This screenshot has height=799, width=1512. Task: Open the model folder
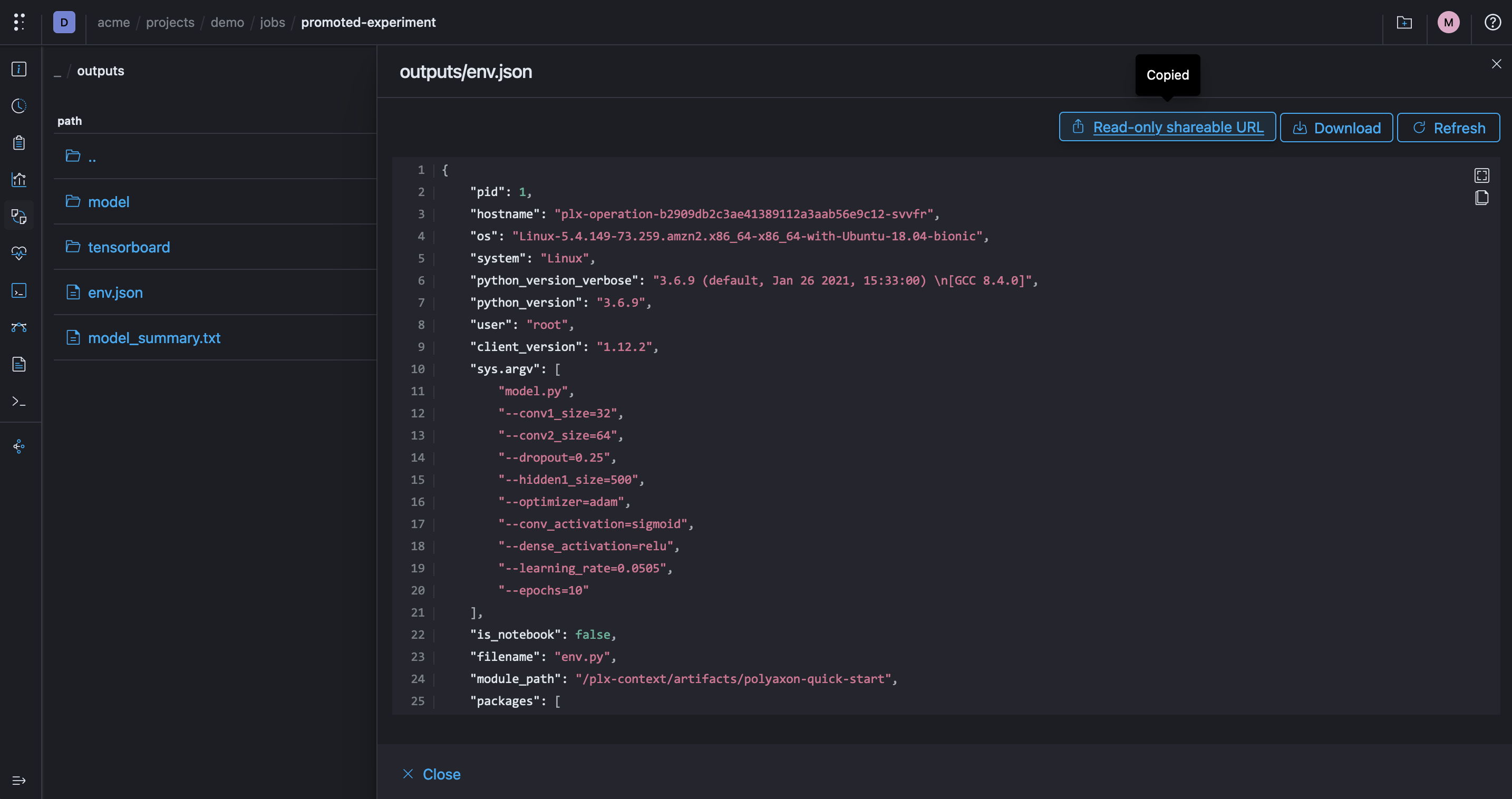[109, 202]
